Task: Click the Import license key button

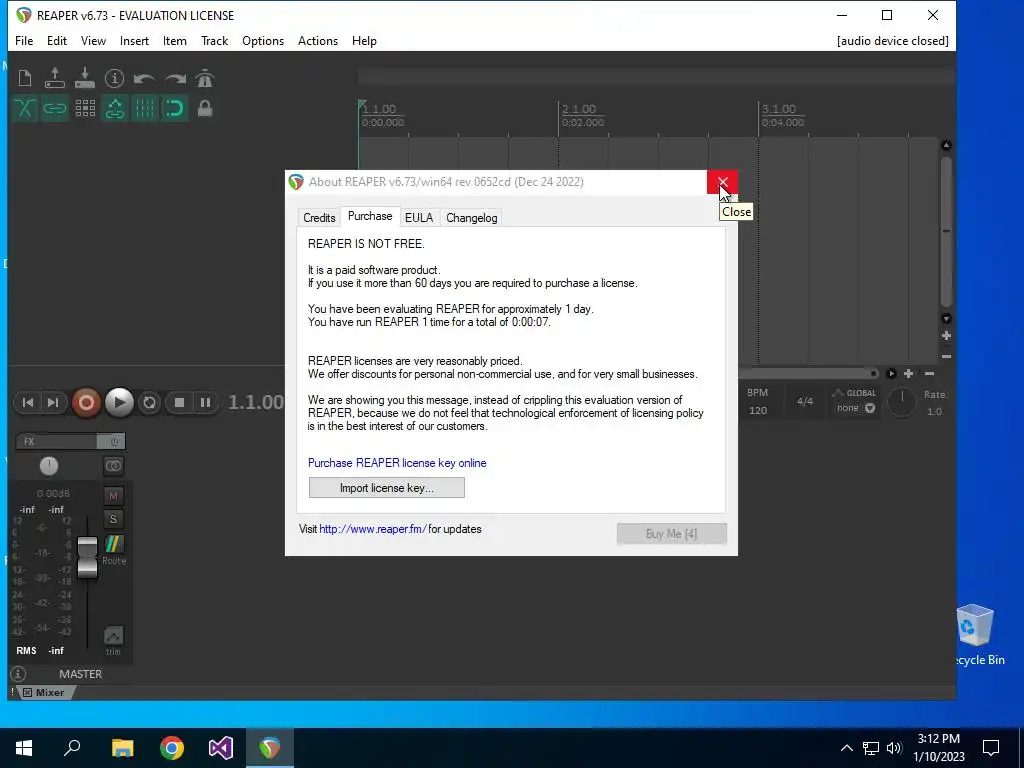Action: [387, 488]
